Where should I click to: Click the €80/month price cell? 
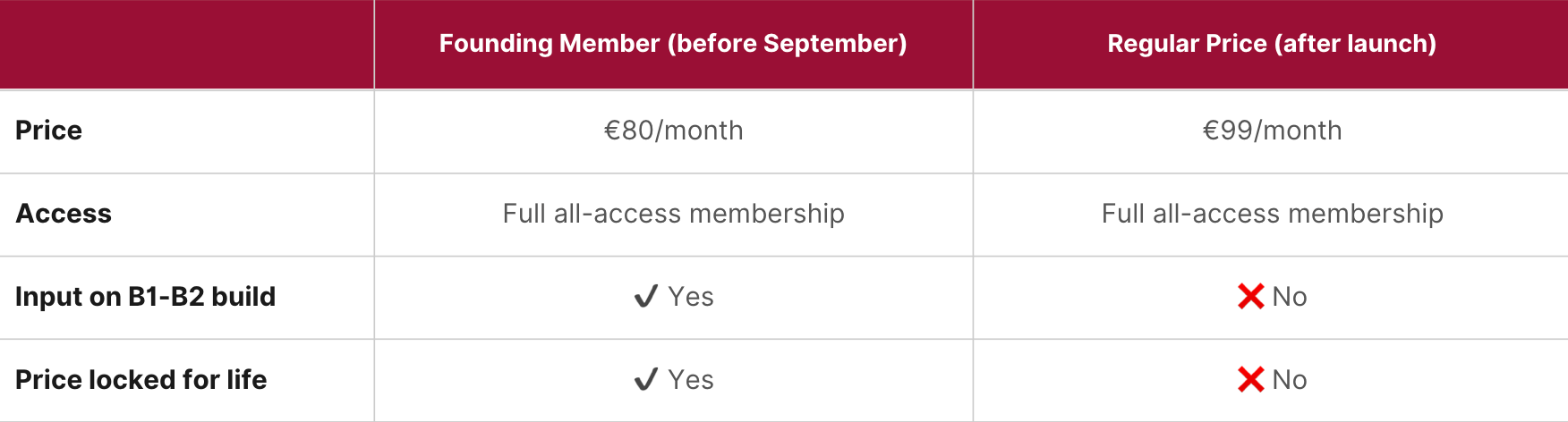(673, 131)
